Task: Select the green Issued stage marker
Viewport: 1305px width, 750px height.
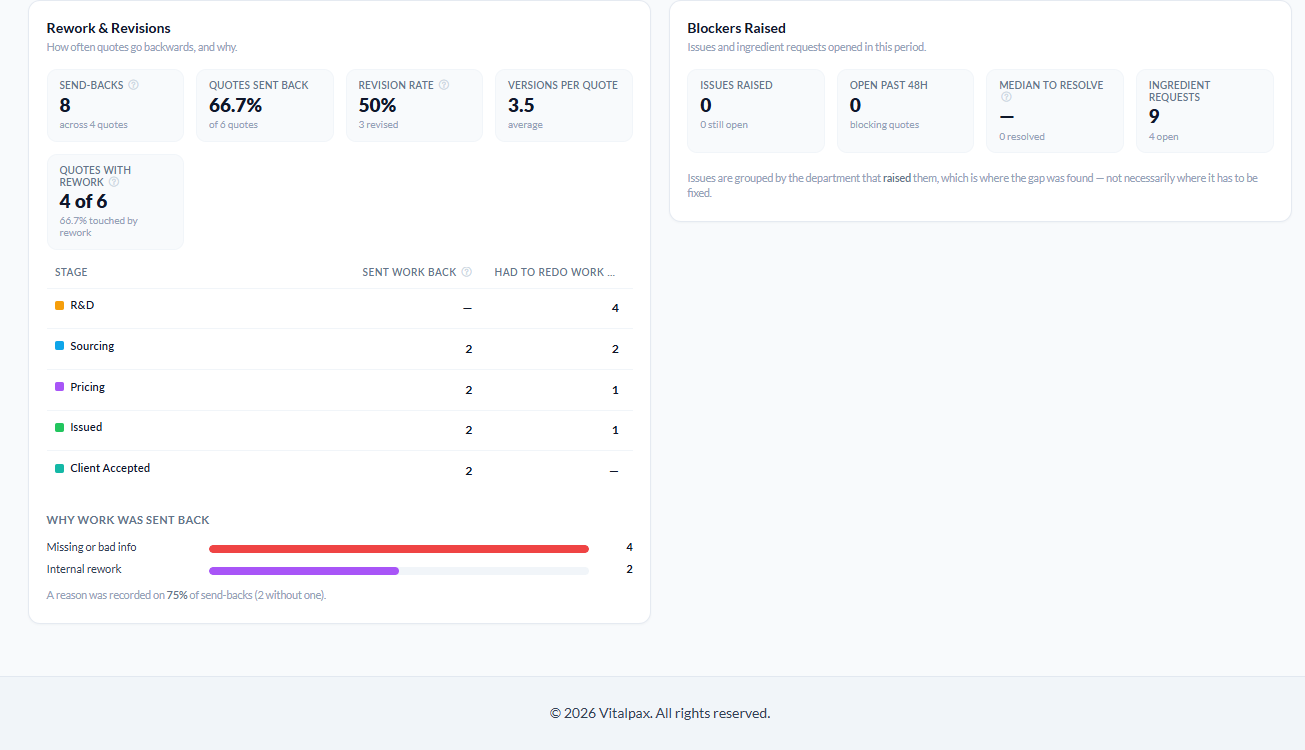Action: [60, 428]
